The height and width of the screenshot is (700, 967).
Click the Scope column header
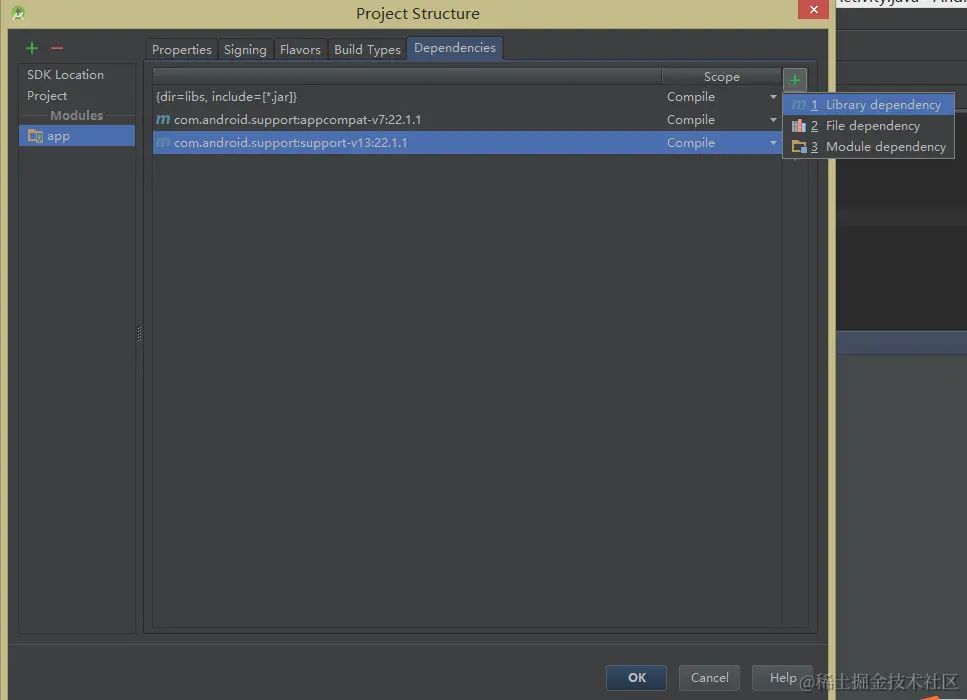click(x=722, y=76)
